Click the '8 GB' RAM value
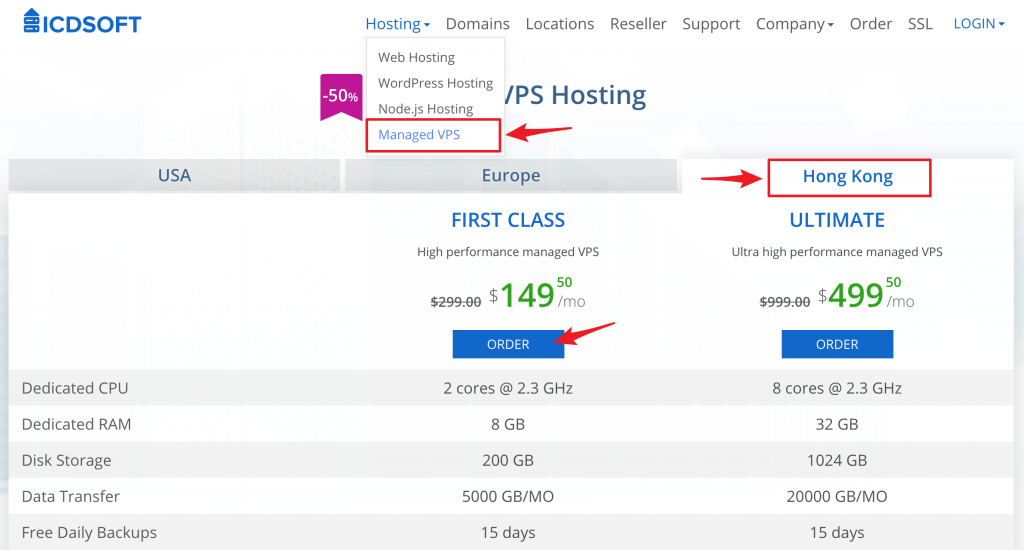 (508, 425)
